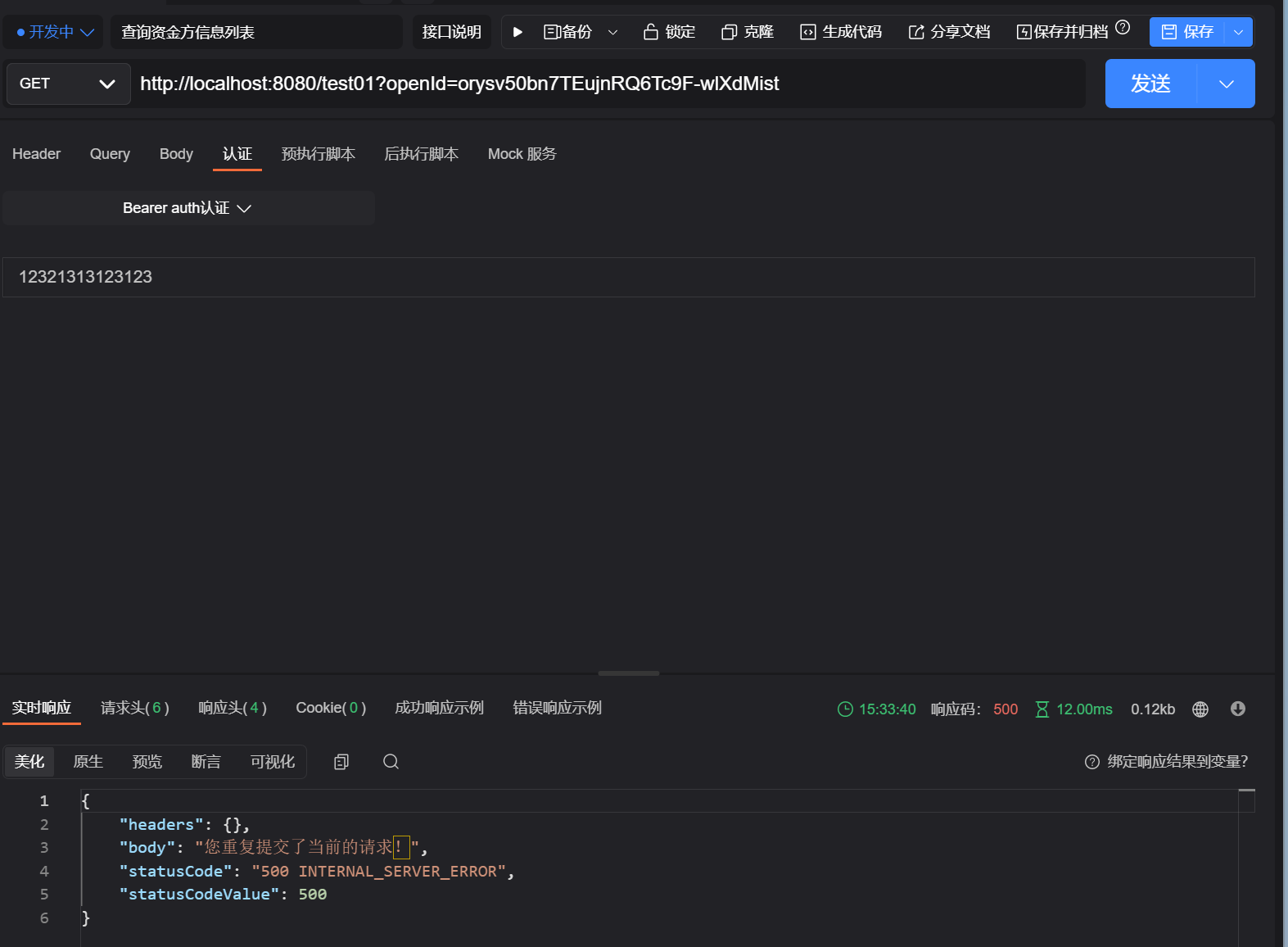
Task: Select the 预览 preview view
Action: pyautogui.click(x=147, y=762)
